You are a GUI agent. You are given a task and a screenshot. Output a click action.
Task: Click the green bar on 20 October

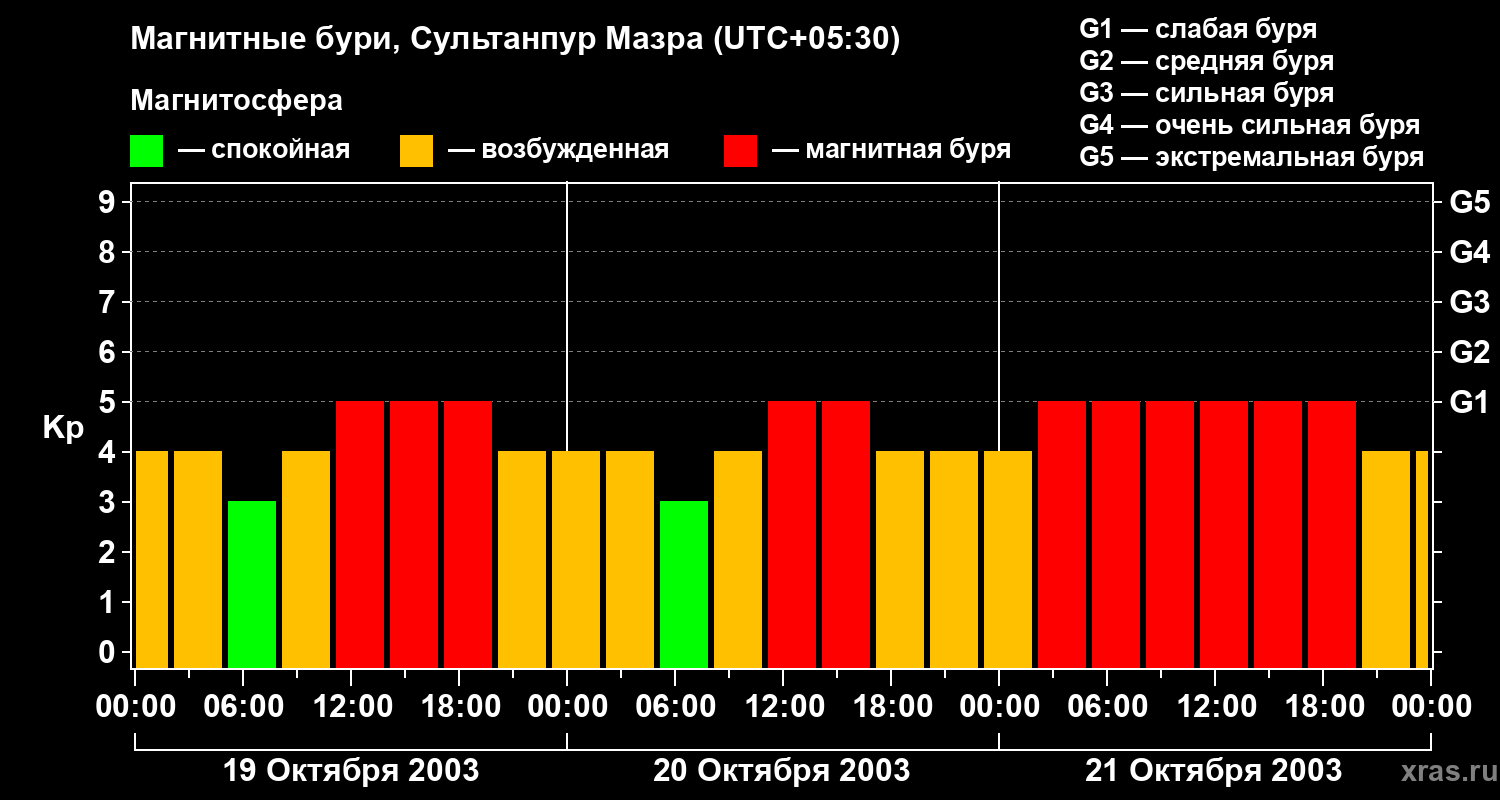684,584
